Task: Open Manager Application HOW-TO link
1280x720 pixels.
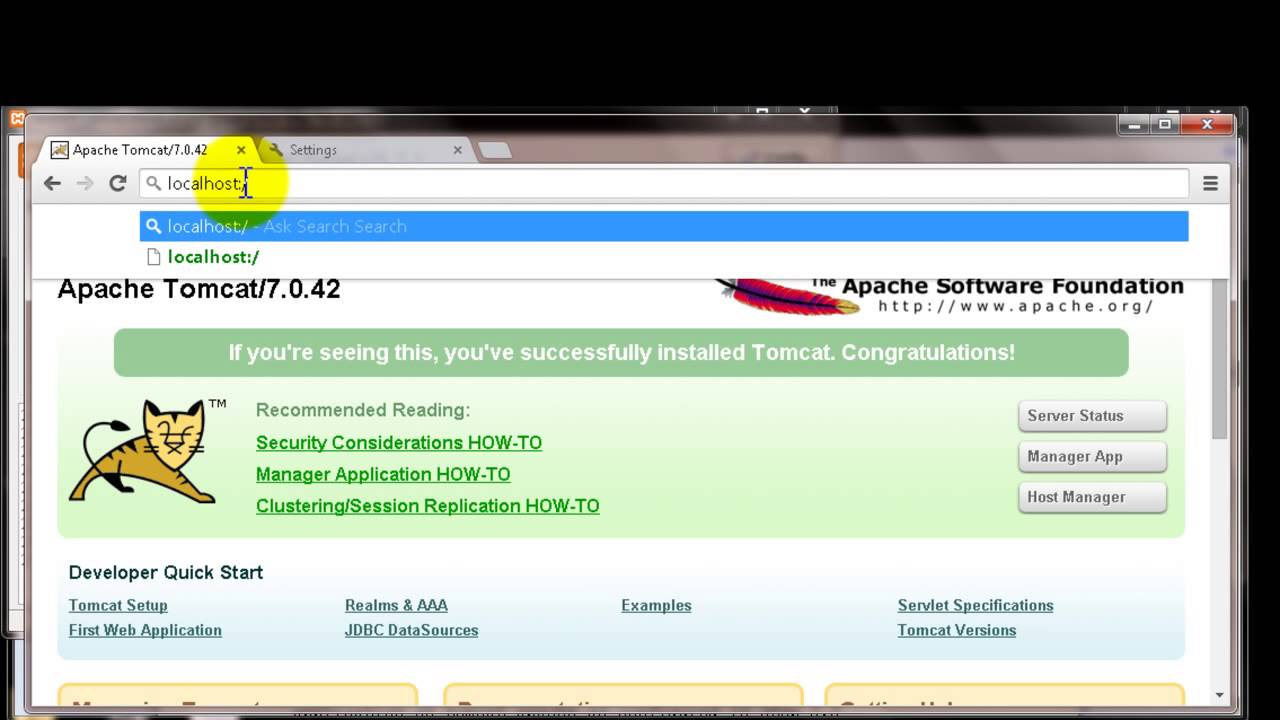Action: tap(383, 474)
